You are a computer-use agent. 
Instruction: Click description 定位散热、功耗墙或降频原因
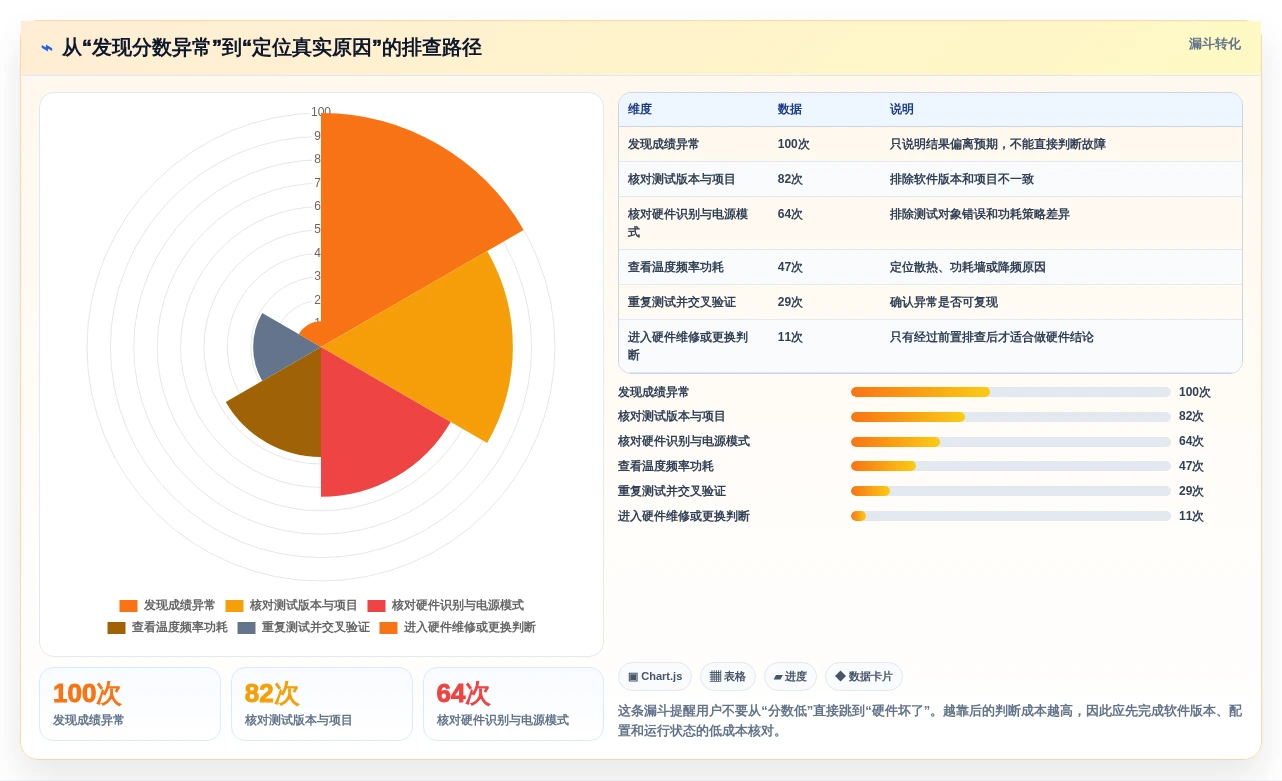click(x=968, y=268)
